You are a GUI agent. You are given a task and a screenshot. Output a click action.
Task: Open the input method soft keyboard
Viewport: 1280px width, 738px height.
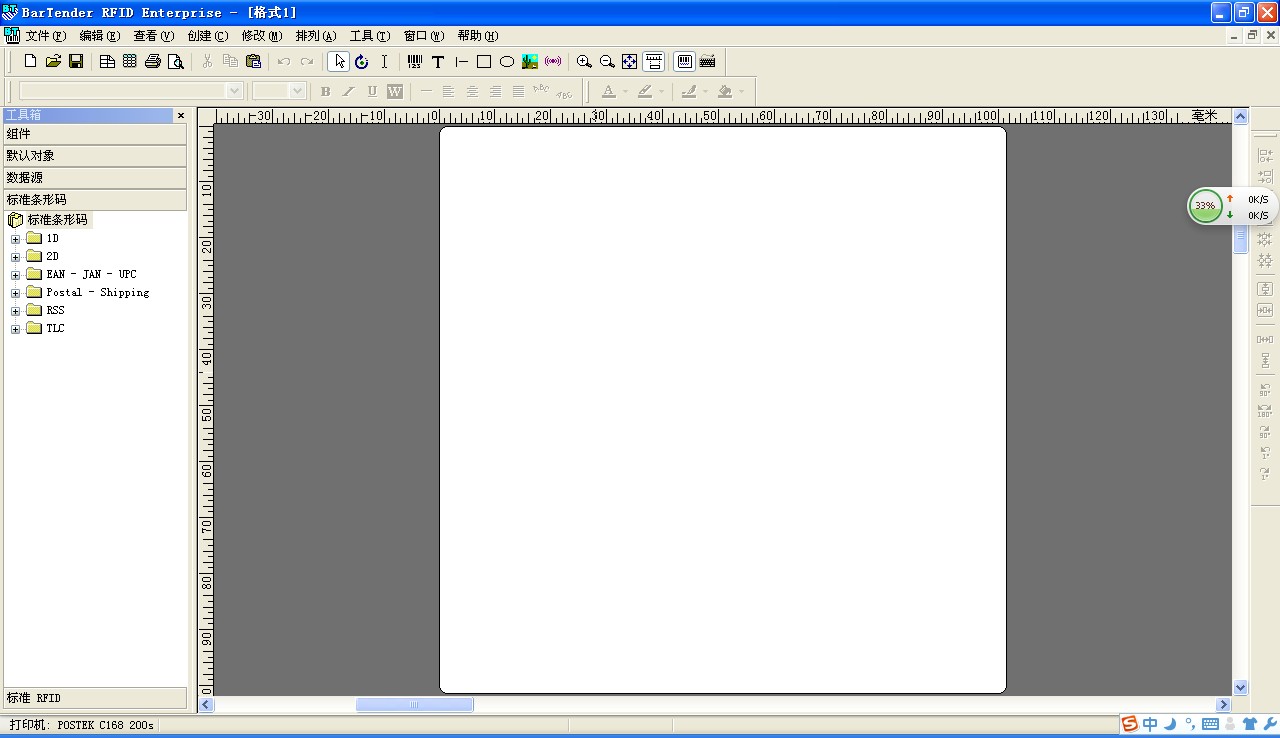point(1210,724)
